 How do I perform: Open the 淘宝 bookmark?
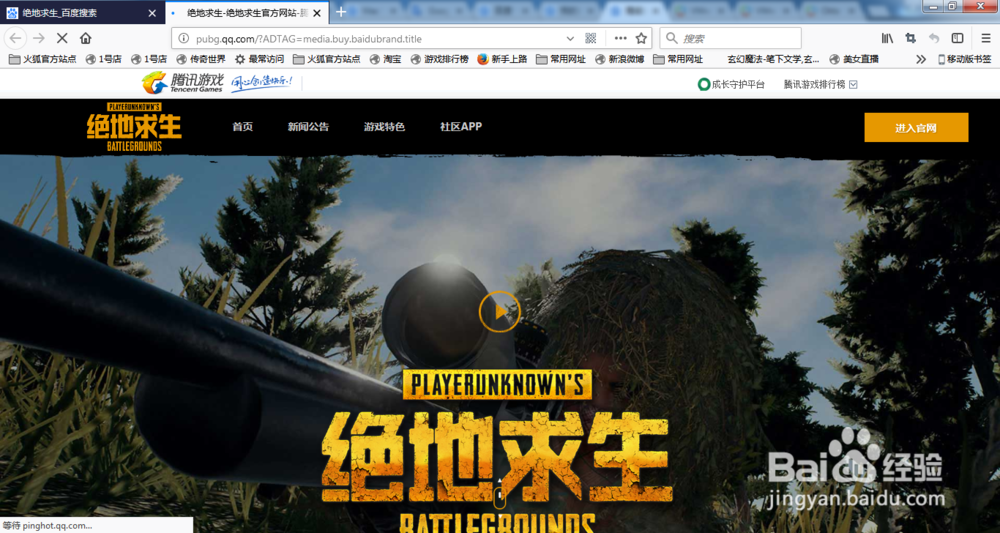[x=385, y=59]
